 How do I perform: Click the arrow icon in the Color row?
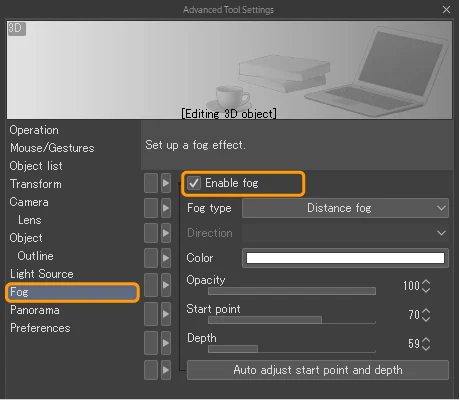(166, 258)
